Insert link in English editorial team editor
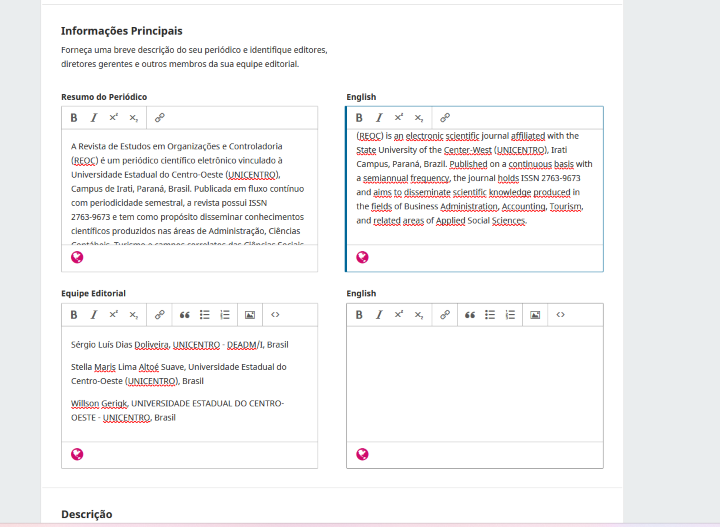The width and height of the screenshot is (720, 527). (444, 315)
